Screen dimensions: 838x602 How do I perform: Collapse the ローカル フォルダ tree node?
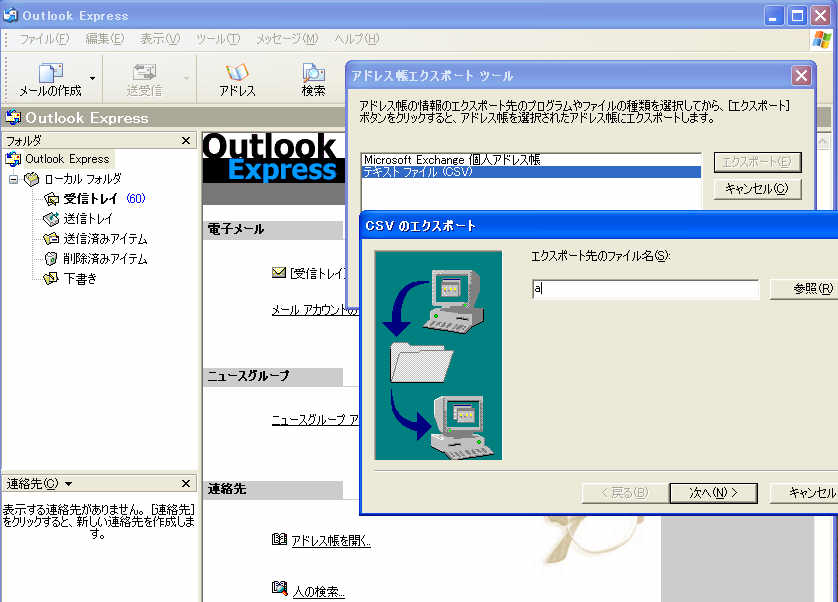(x=13, y=179)
